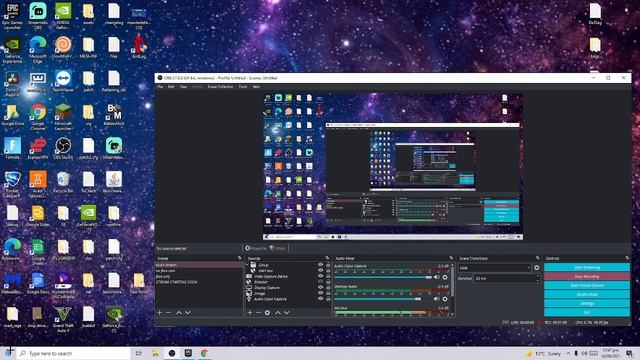640x360 pixels.
Task: Click the Stop Recording button
Action: click(587, 276)
